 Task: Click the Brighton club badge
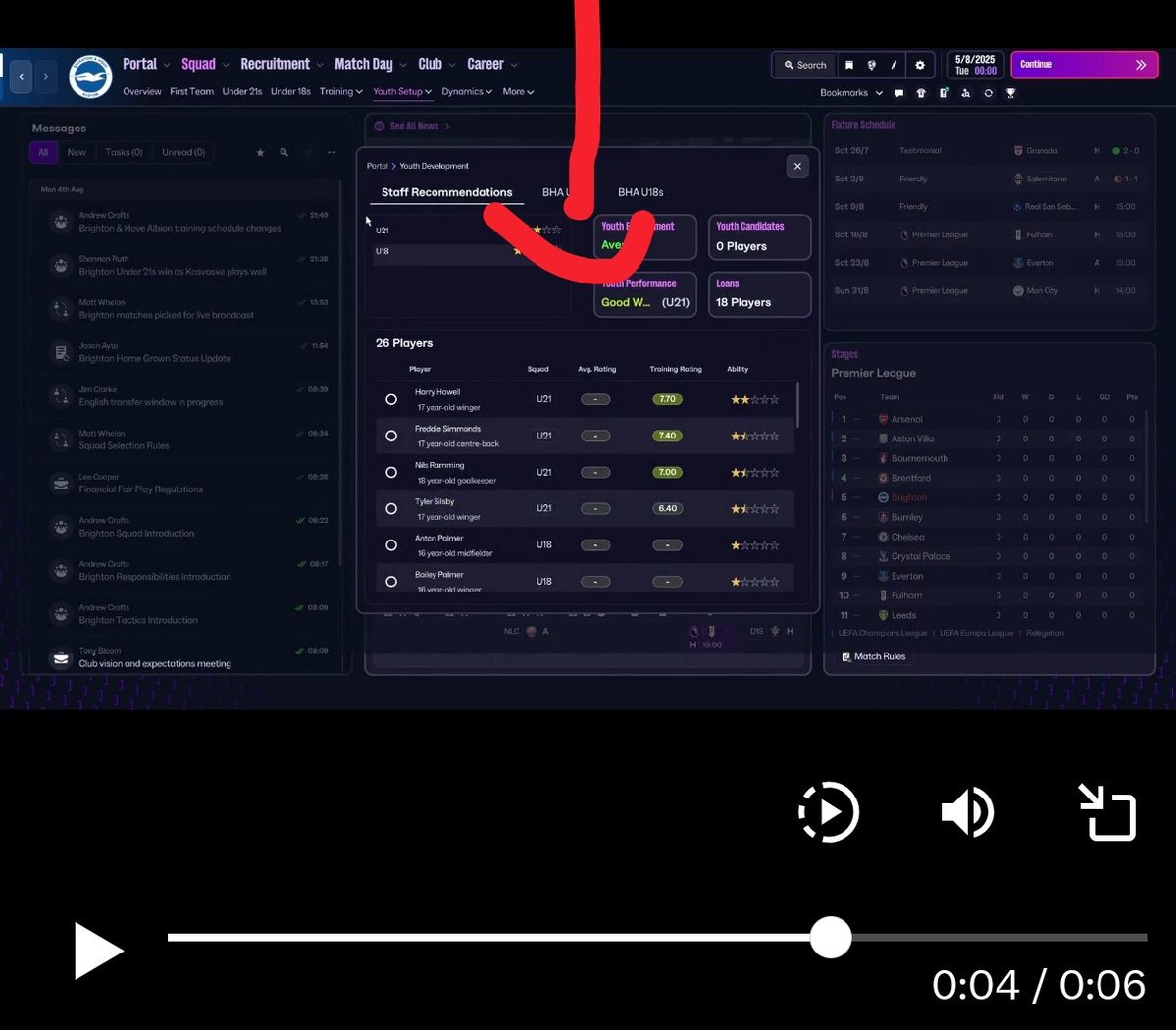pos(90,77)
